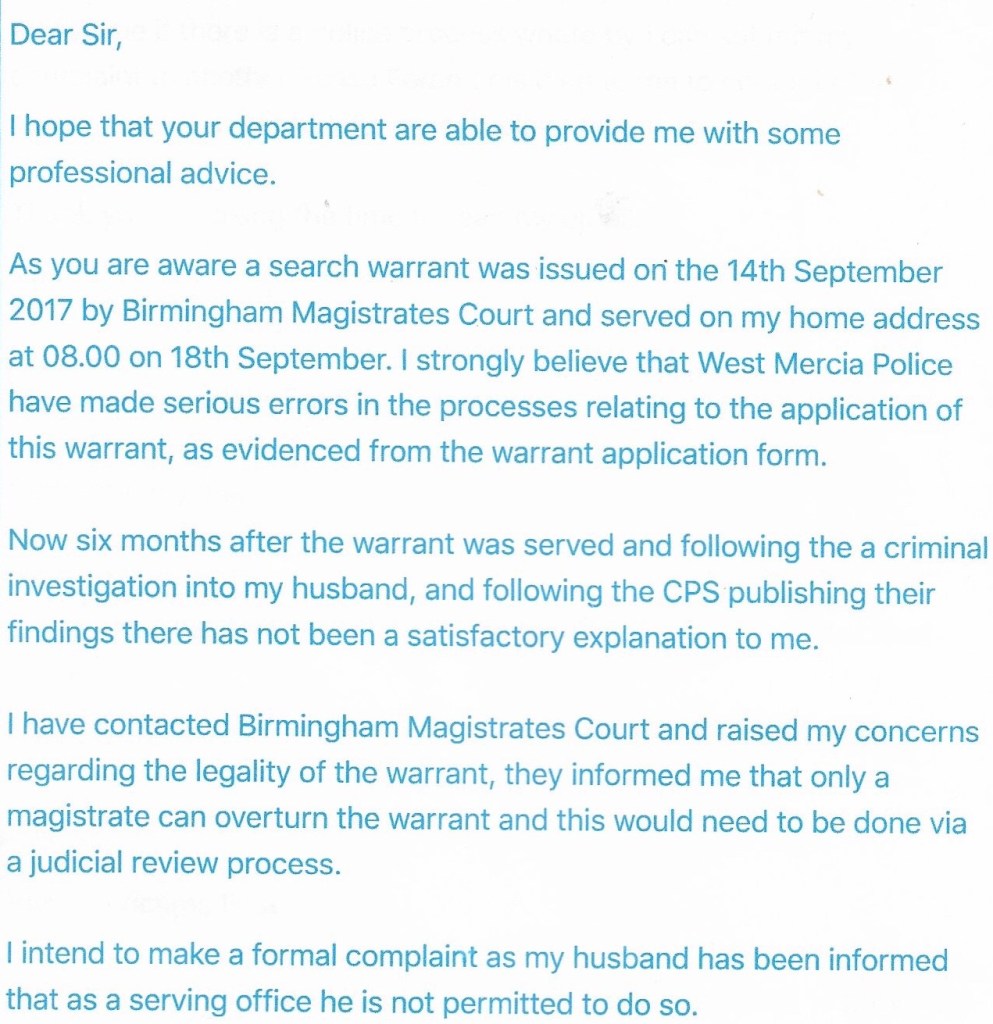Image resolution: width=993 pixels, height=1024 pixels.
Task: Click the words 'professional advice'
Action: [140, 173]
